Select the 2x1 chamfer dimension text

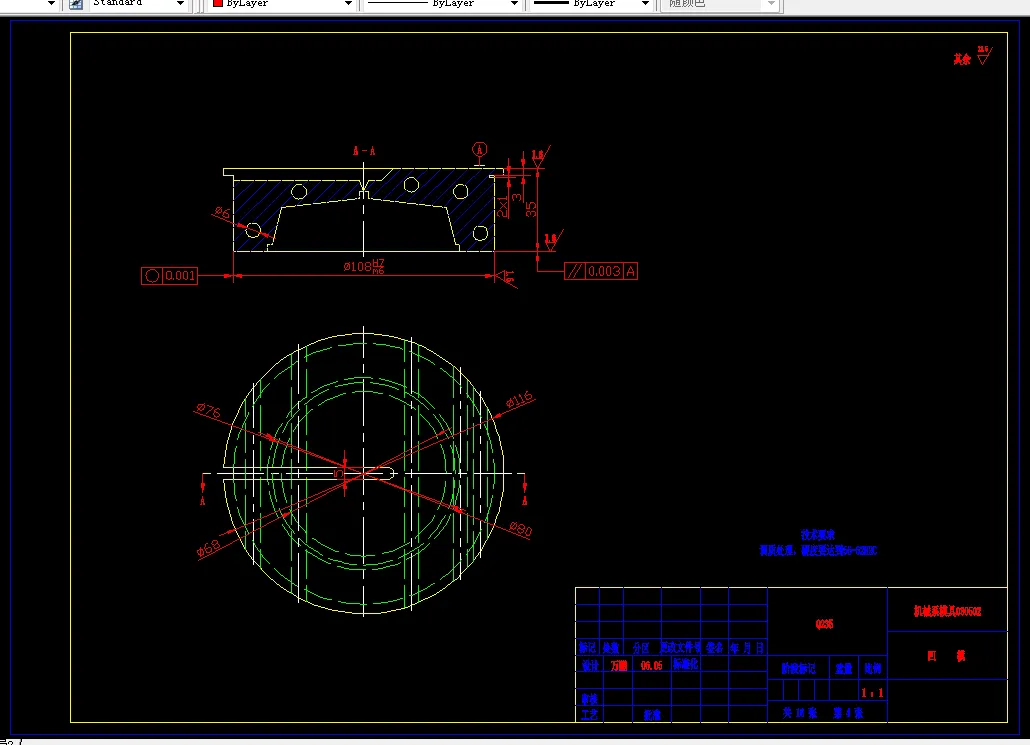(x=503, y=206)
